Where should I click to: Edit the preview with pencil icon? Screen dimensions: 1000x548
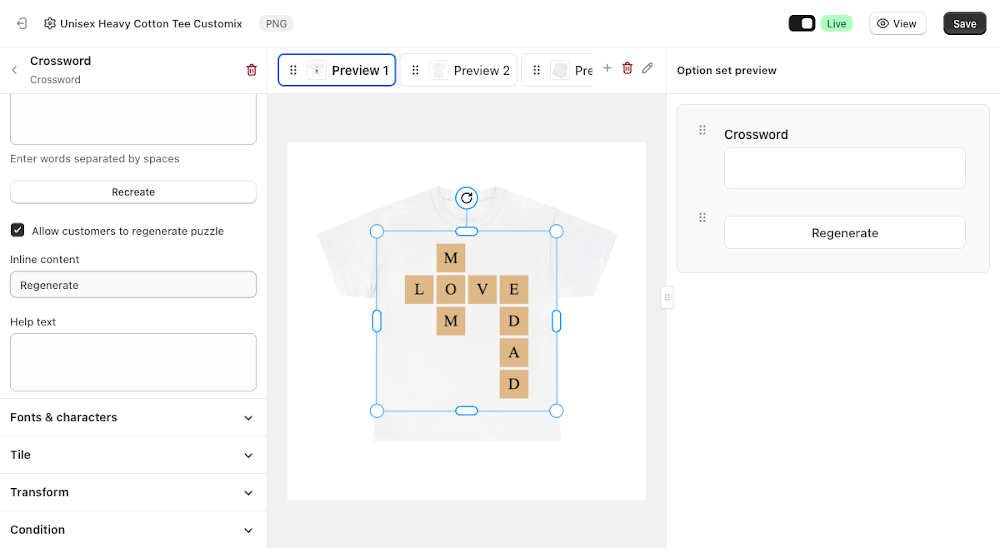coord(647,68)
